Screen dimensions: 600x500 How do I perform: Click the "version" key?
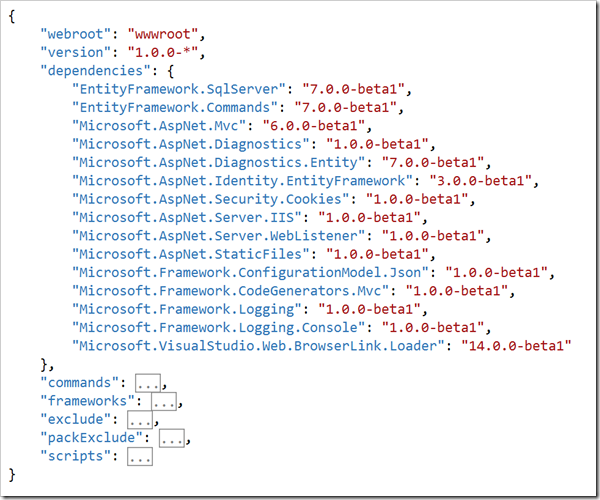pyautogui.click(x=76, y=52)
